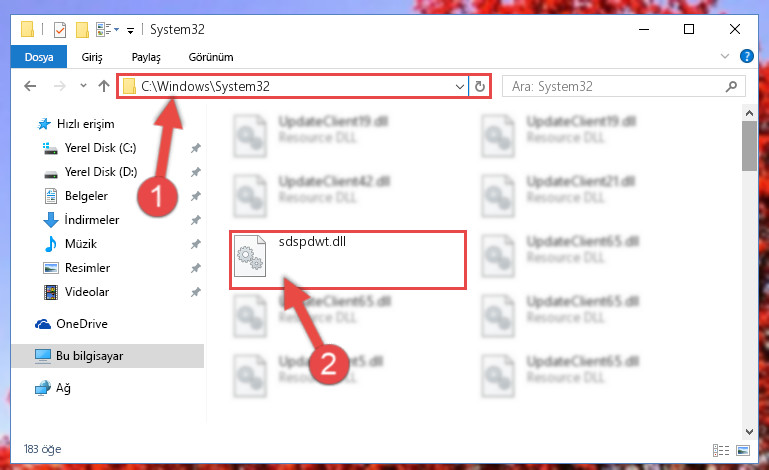Image resolution: width=769 pixels, height=470 pixels.
Task: Click in the Ara: System32 search box
Action: pyautogui.click(x=615, y=86)
